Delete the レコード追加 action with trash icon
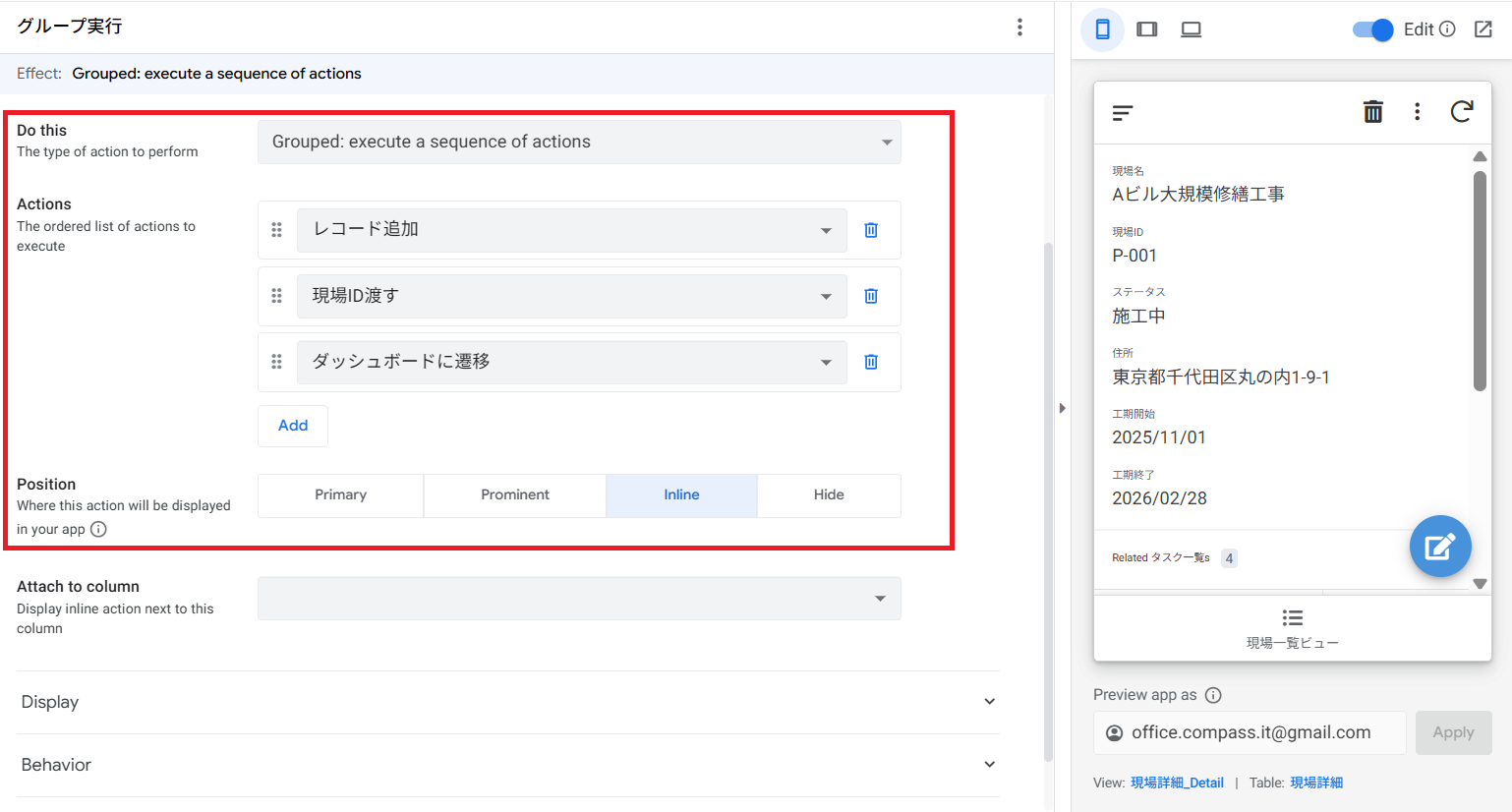Viewport: 1512px width, 812px height. (x=871, y=230)
